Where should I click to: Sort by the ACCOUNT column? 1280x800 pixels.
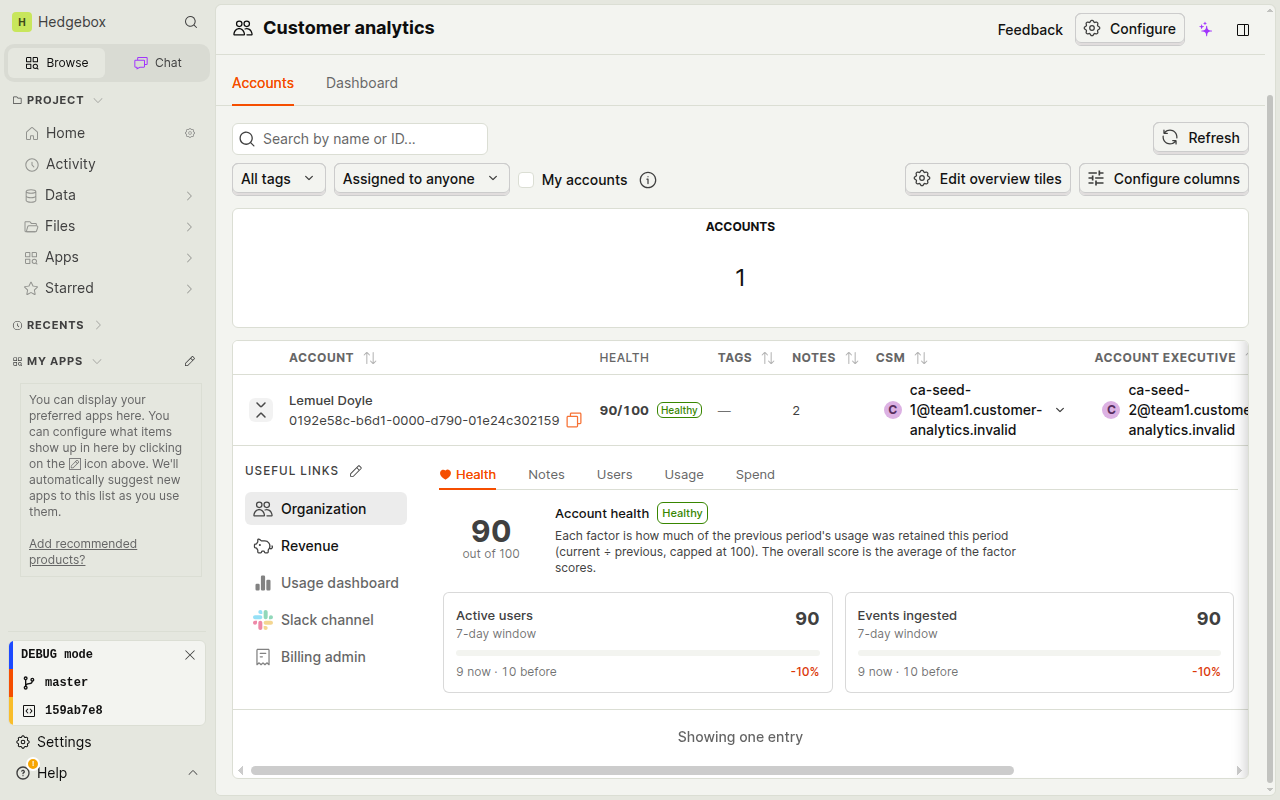370,358
